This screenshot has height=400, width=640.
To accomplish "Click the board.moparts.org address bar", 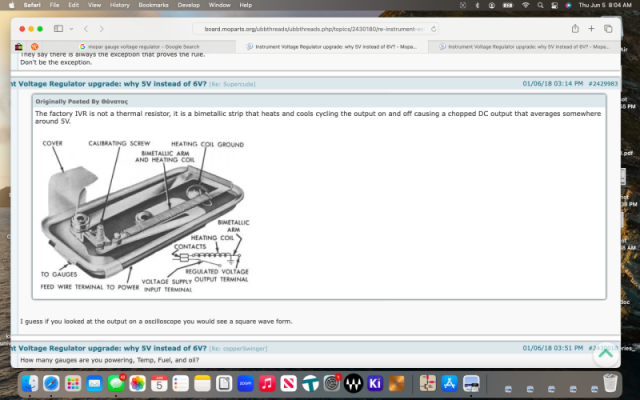I will 315,29.
